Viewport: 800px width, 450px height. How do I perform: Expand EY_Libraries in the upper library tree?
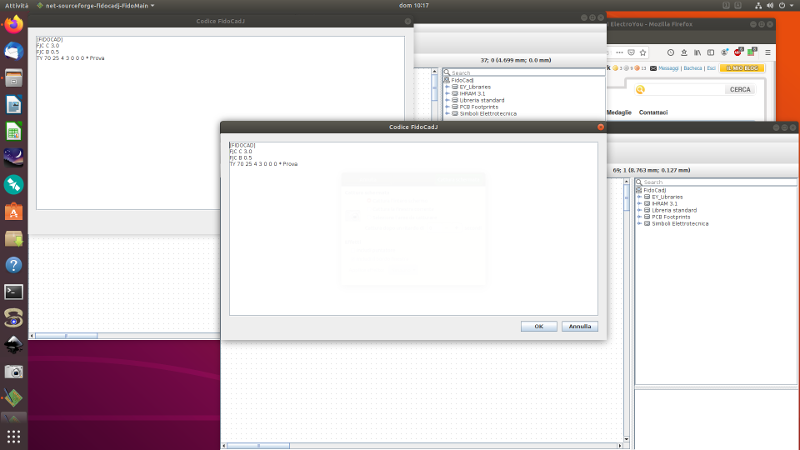(447, 87)
